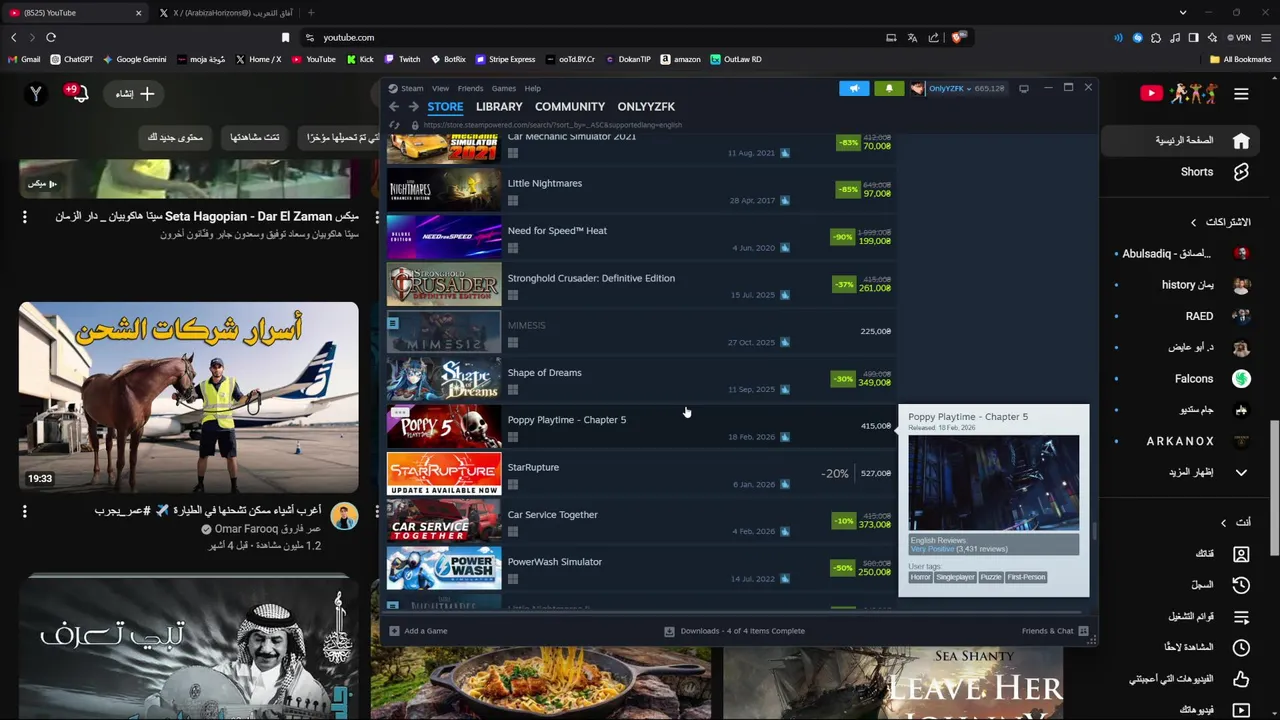Viewport: 1280px width, 720px height.
Task: Open View menu in Steam
Action: (x=440, y=89)
